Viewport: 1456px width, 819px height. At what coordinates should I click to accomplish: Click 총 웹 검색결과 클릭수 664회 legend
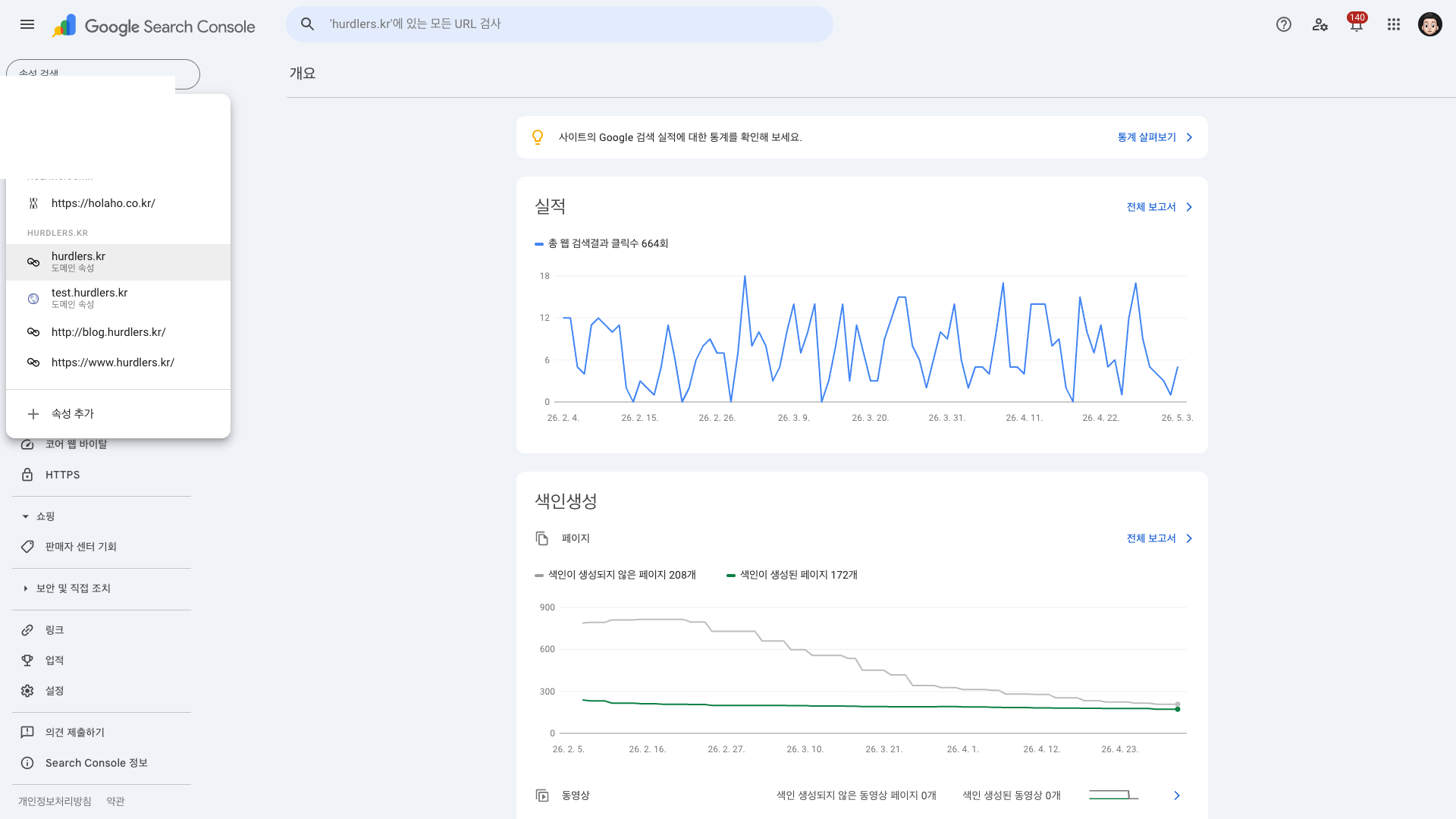pyautogui.click(x=601, y=243)
